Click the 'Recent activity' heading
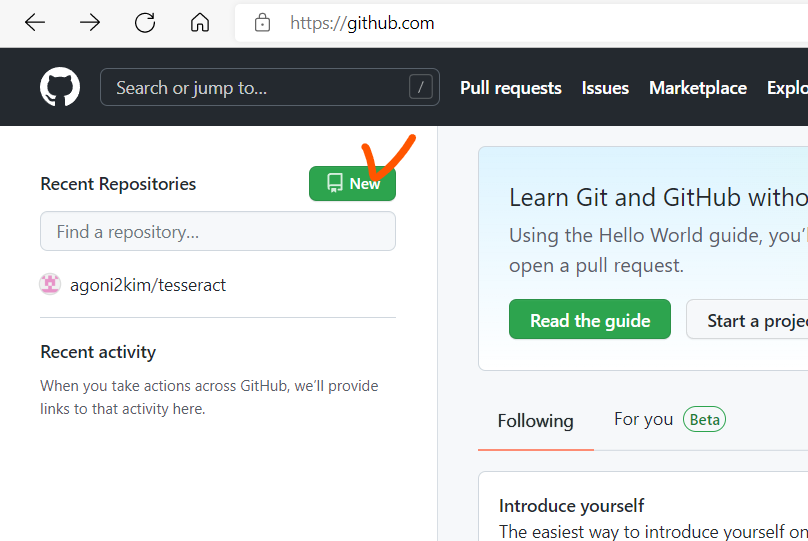The height and width of the screenshot is (541, 808). (x=98, y=352)
